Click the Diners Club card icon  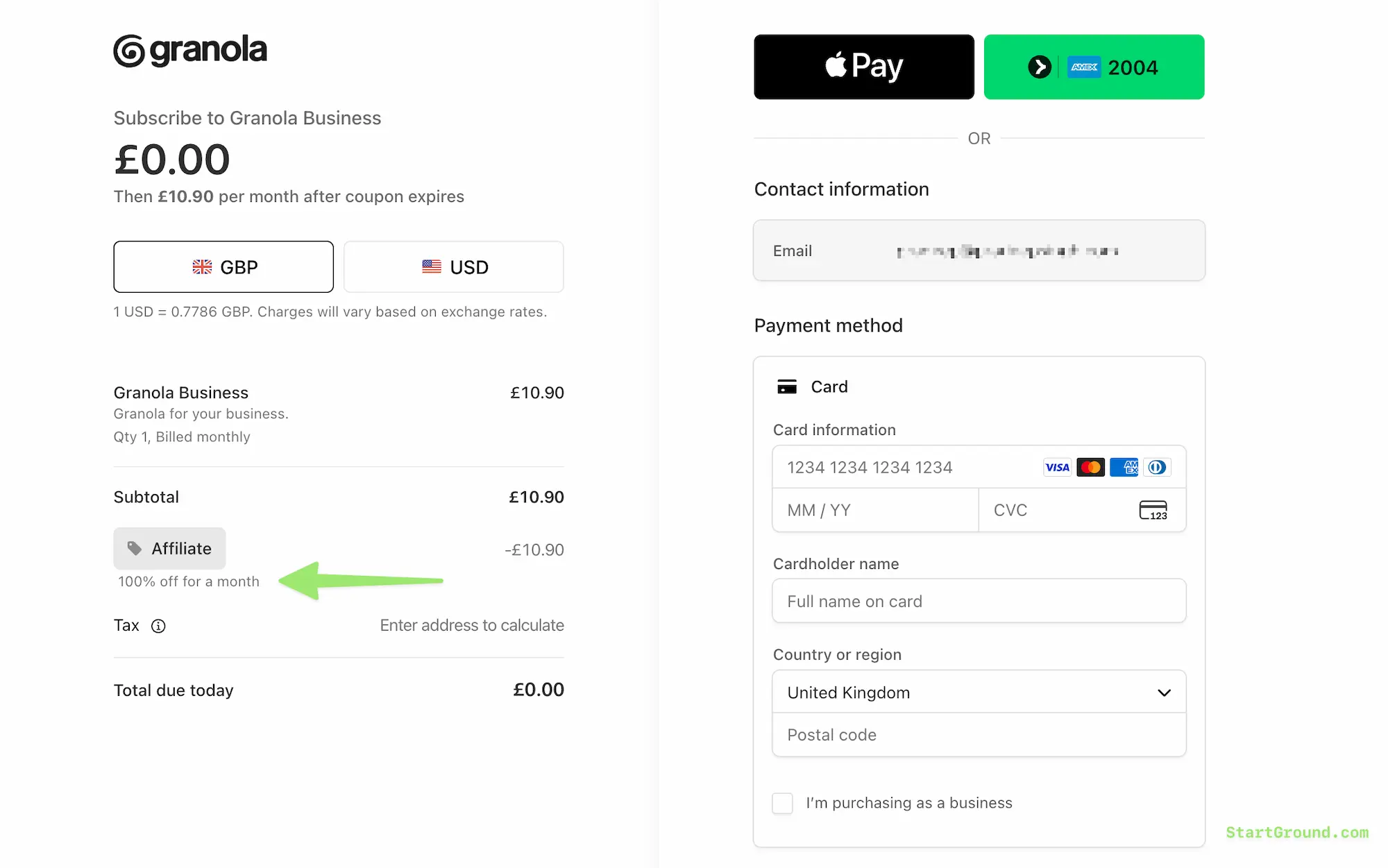pyautogui.click(x=1157, y=467)
